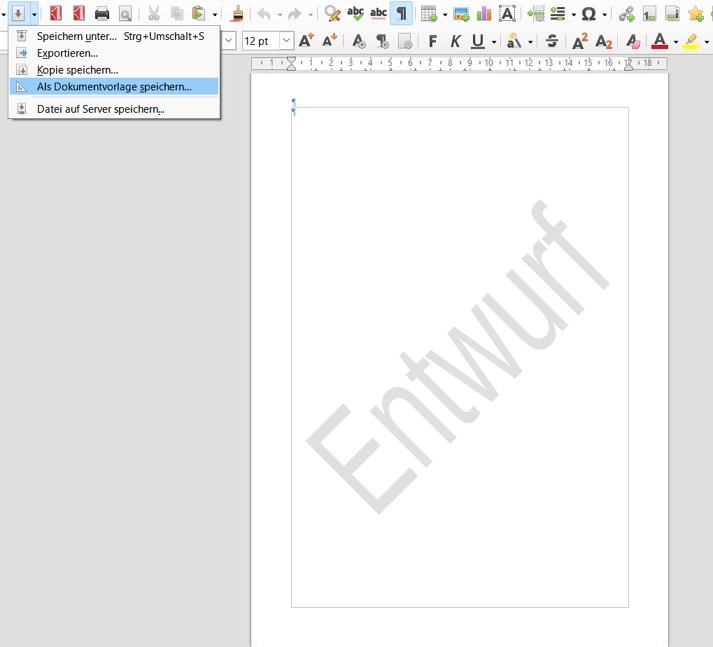The width and height of the screenshot is (713, 647).
Task: Click the Redo arrow icon
Action: point(295,14)
